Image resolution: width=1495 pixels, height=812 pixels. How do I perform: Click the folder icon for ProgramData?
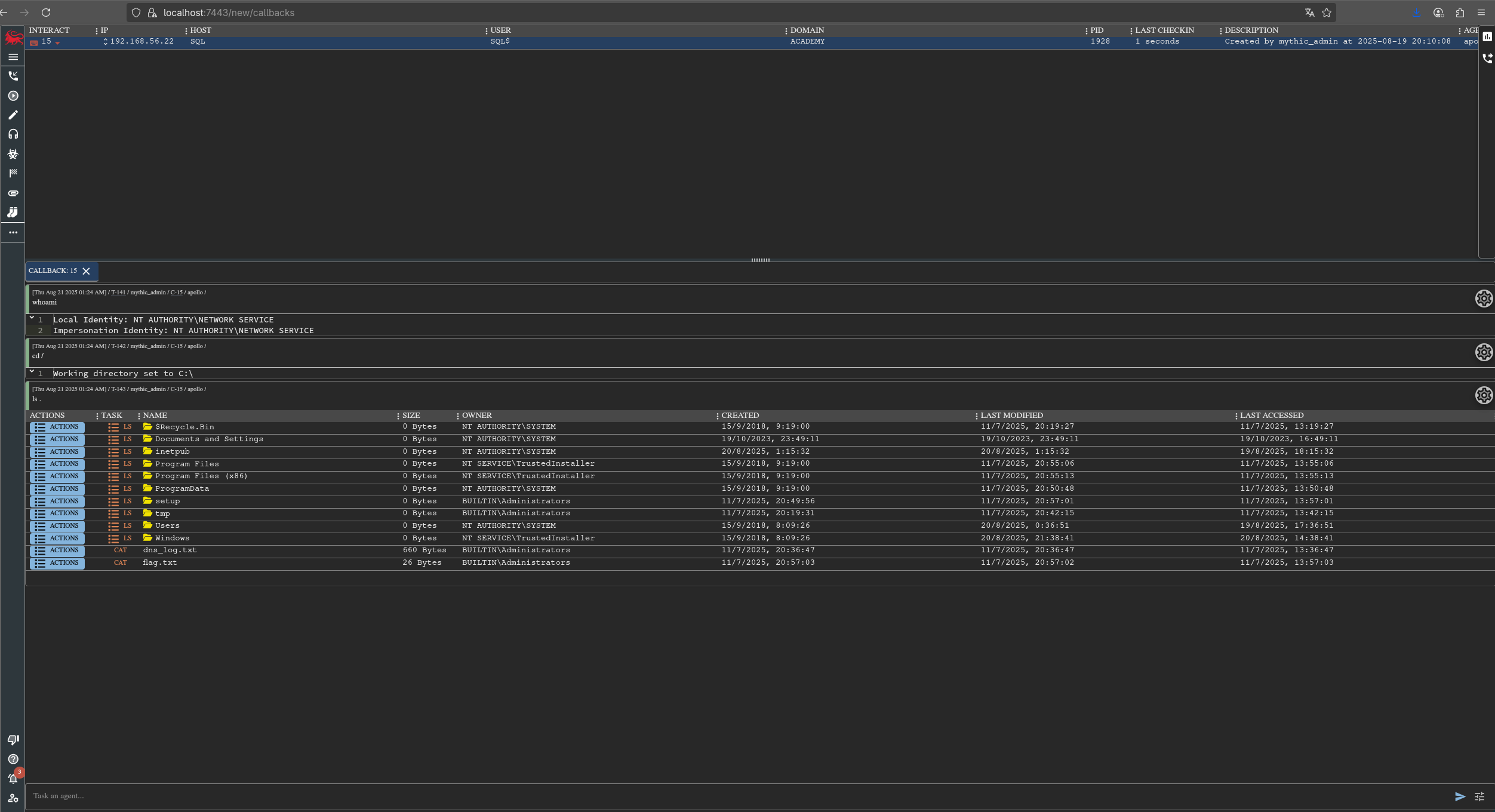147,488
